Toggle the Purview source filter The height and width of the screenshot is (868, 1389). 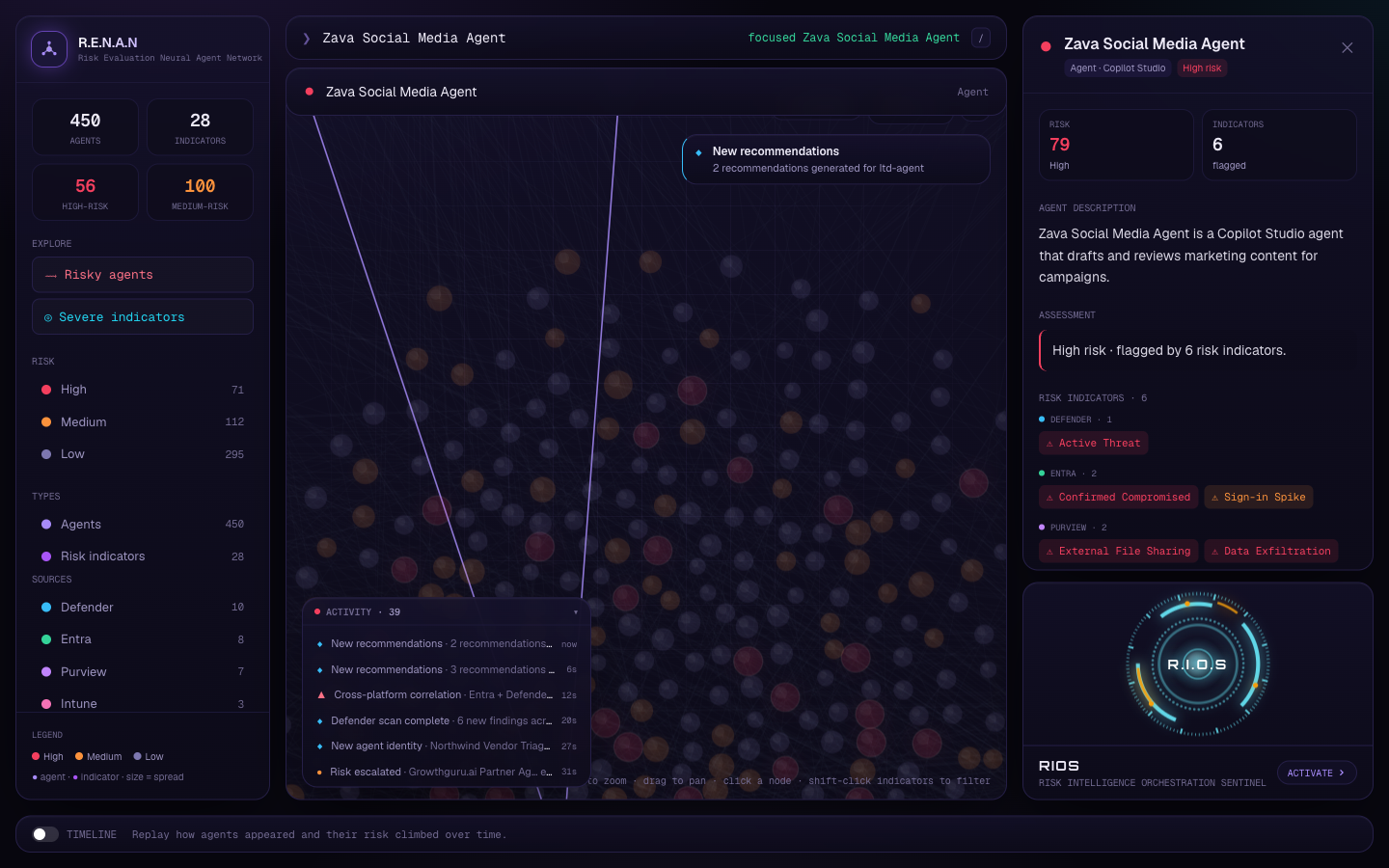pos(143,672)
